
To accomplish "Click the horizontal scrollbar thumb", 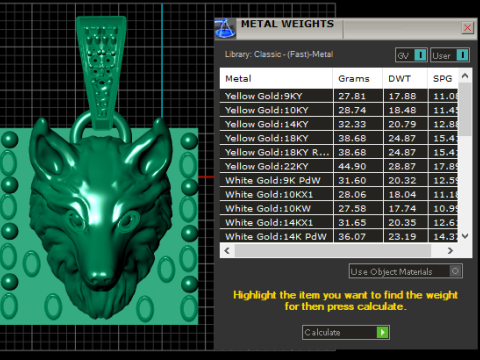I will (x=333, y=250).
